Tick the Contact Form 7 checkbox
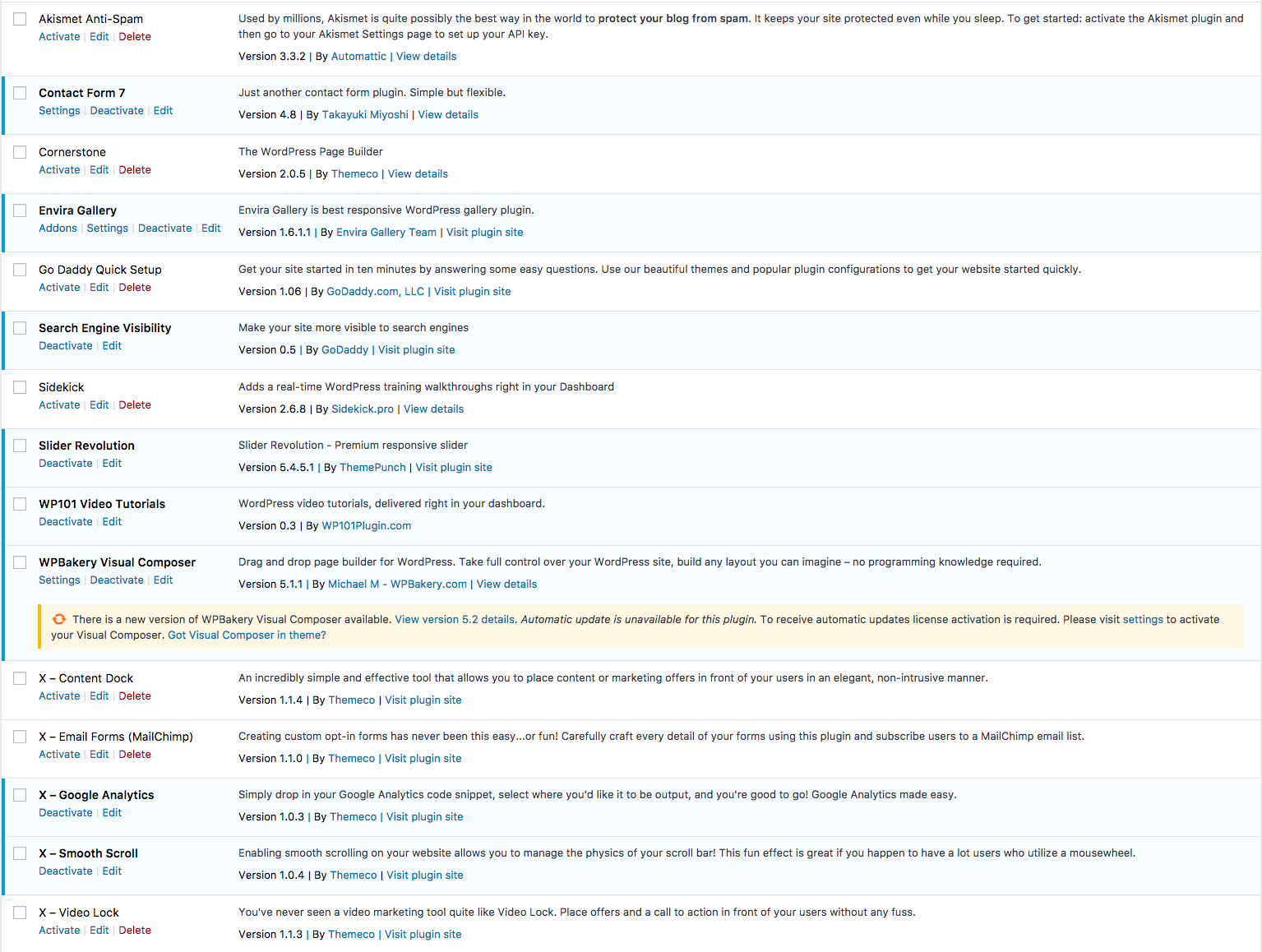 coord(20,93)
